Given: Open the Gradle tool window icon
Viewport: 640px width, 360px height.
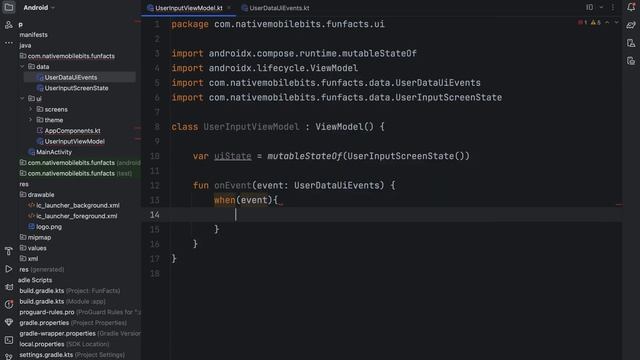Looking at the screenshot, I should pos(631,25).
